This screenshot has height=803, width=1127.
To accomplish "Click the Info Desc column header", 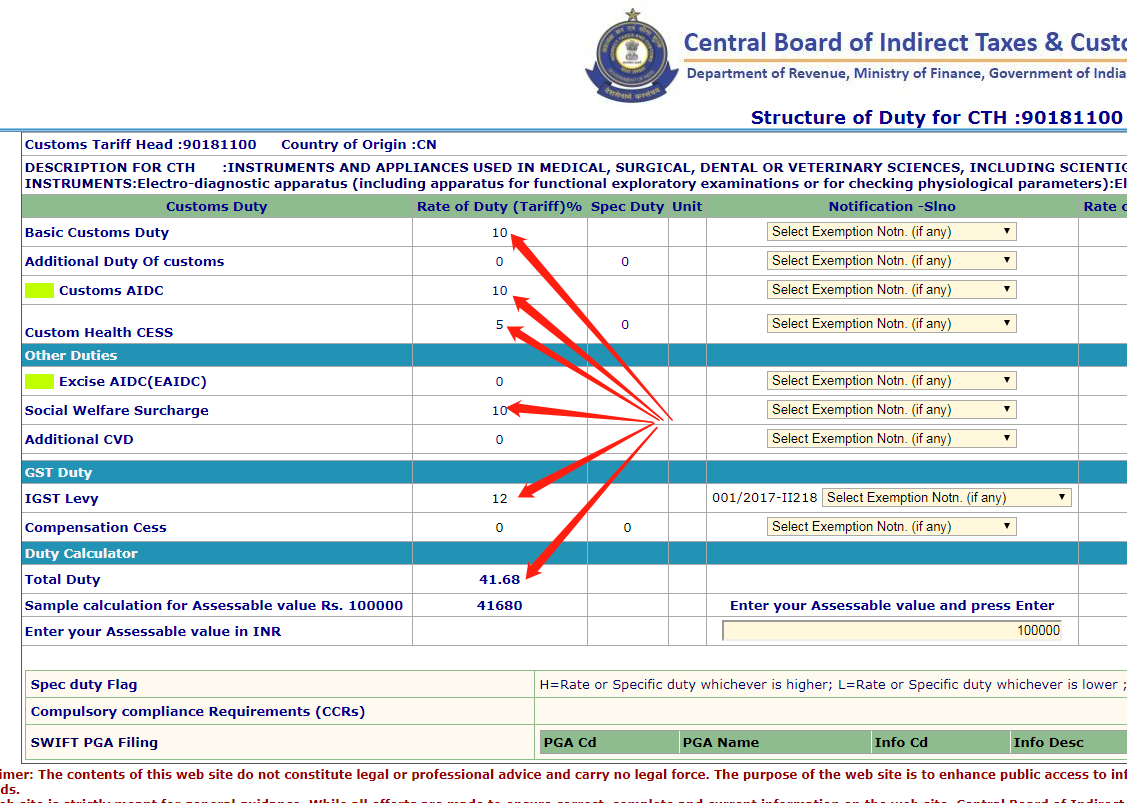I will [x=1049, y=743].
